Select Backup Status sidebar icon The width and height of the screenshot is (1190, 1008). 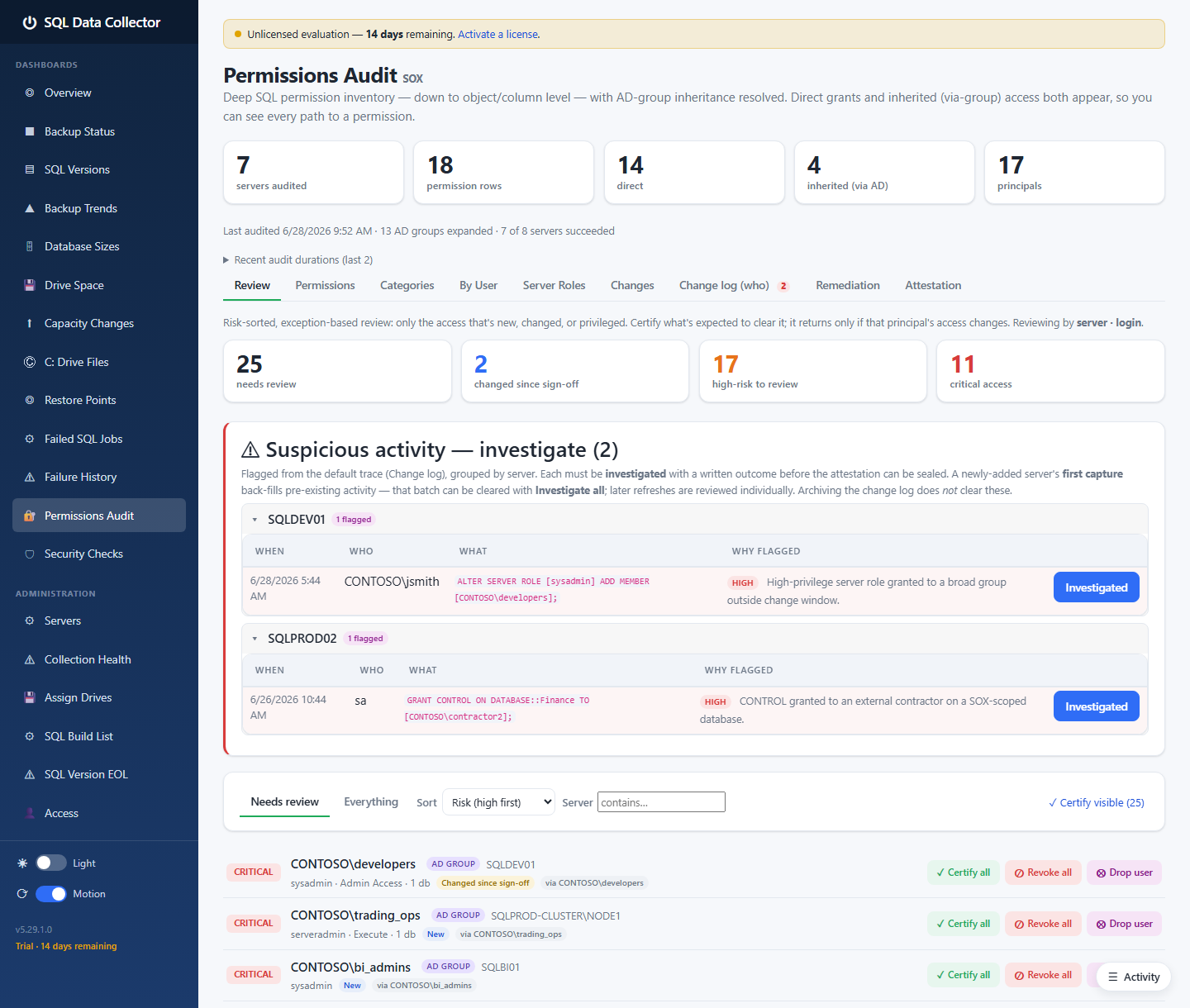(x=30, y=131)
